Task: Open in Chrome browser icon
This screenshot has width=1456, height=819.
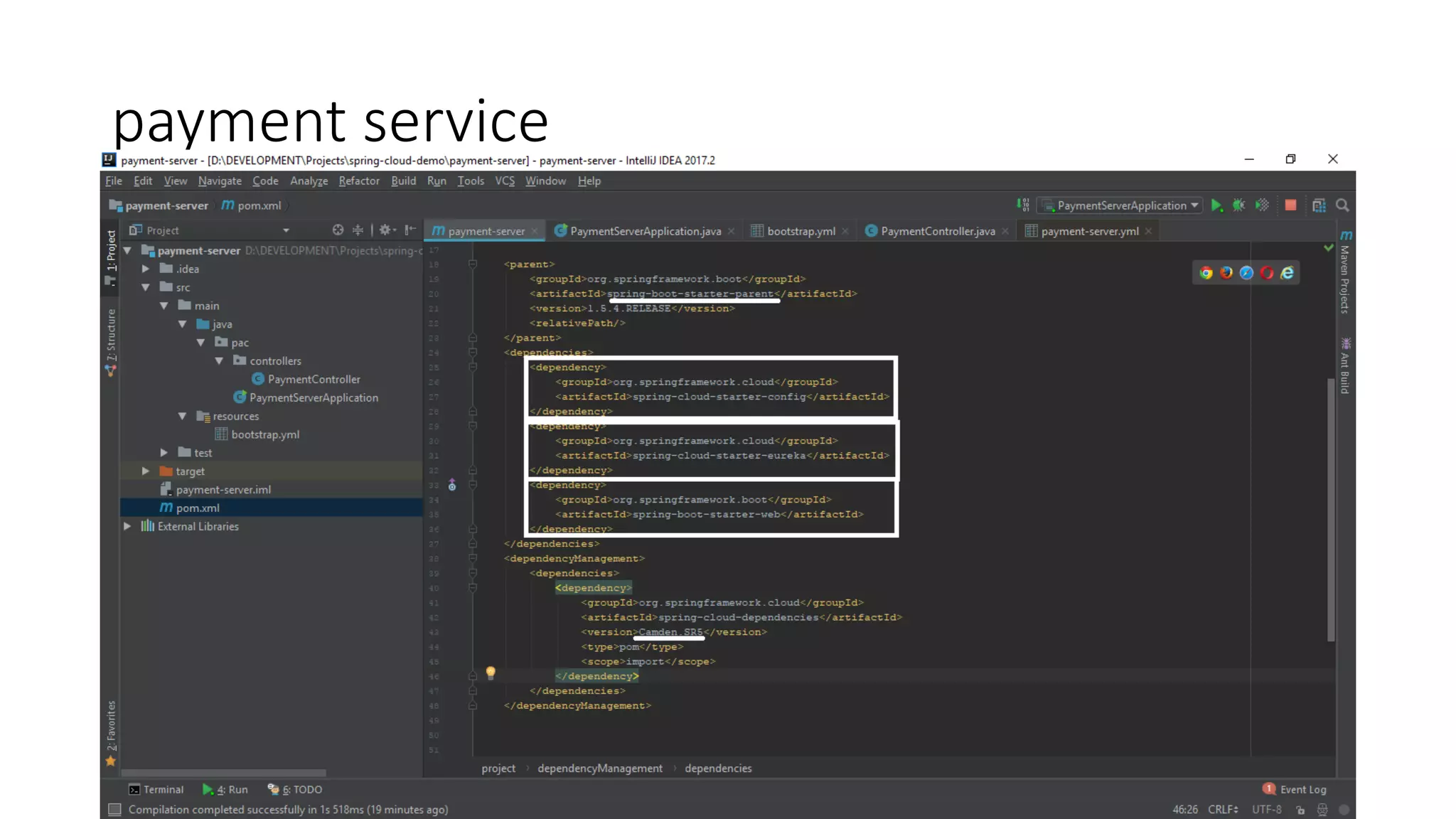Action: [x=1206, y=273]
